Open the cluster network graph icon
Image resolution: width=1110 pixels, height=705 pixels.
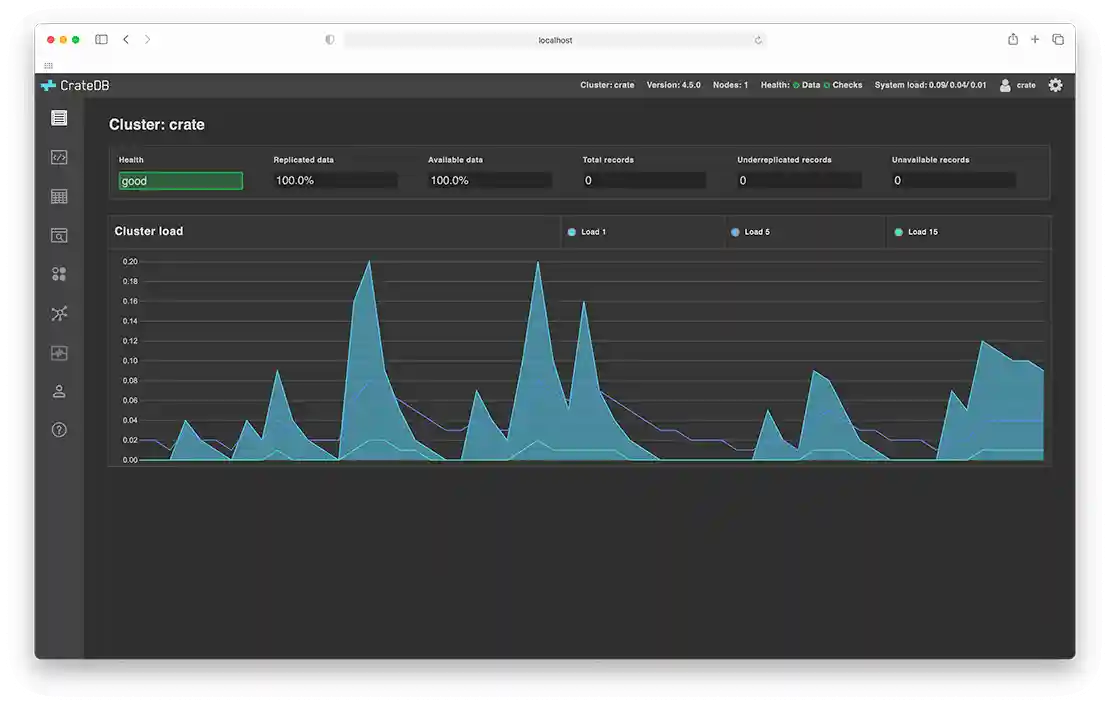click(59, 313)
